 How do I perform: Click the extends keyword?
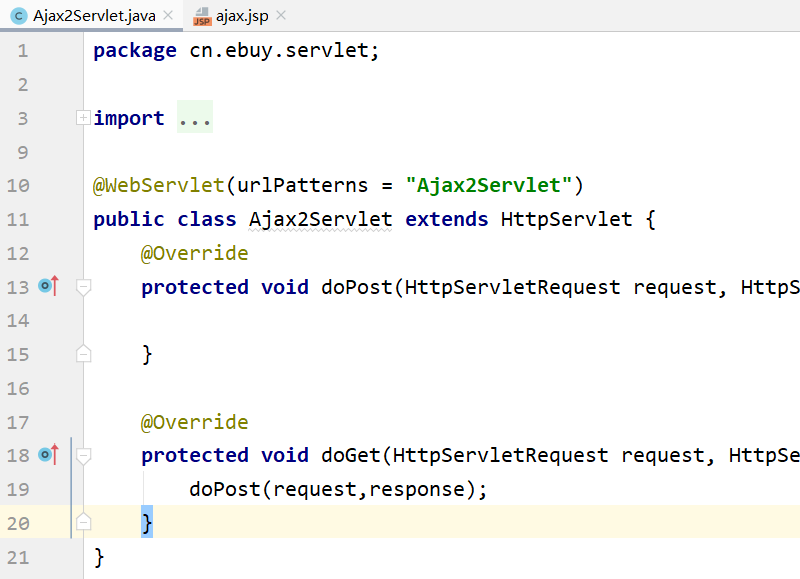point(446,219)
